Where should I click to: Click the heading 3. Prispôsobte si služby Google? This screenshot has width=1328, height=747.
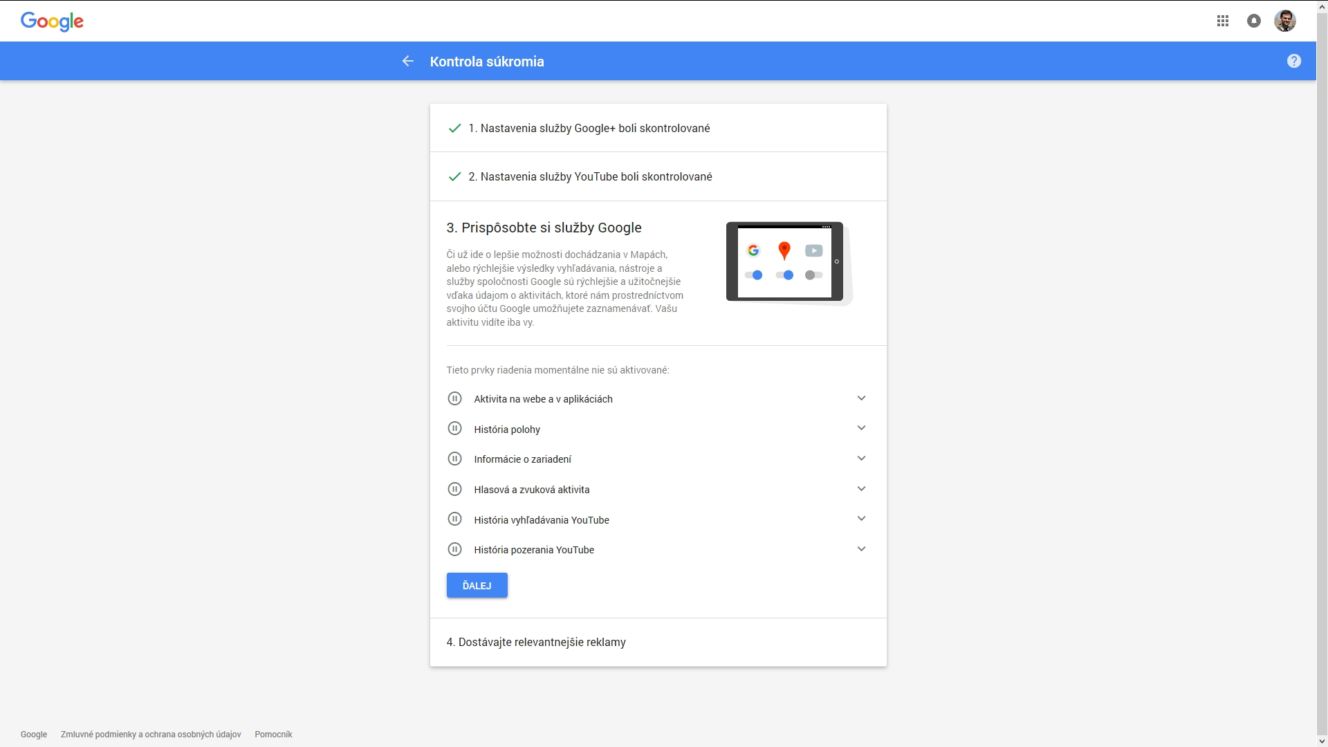click(x=544, y=228)
